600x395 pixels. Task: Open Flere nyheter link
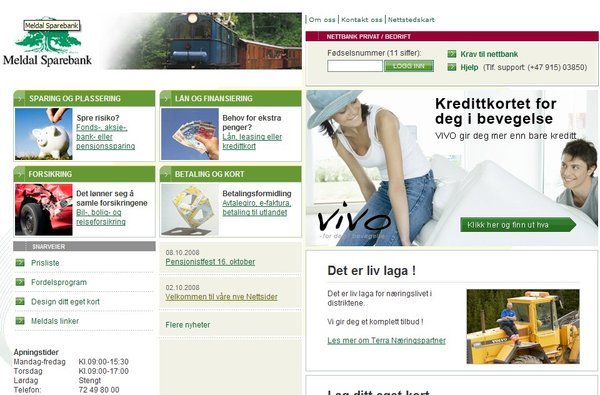[x=188, y=325]
